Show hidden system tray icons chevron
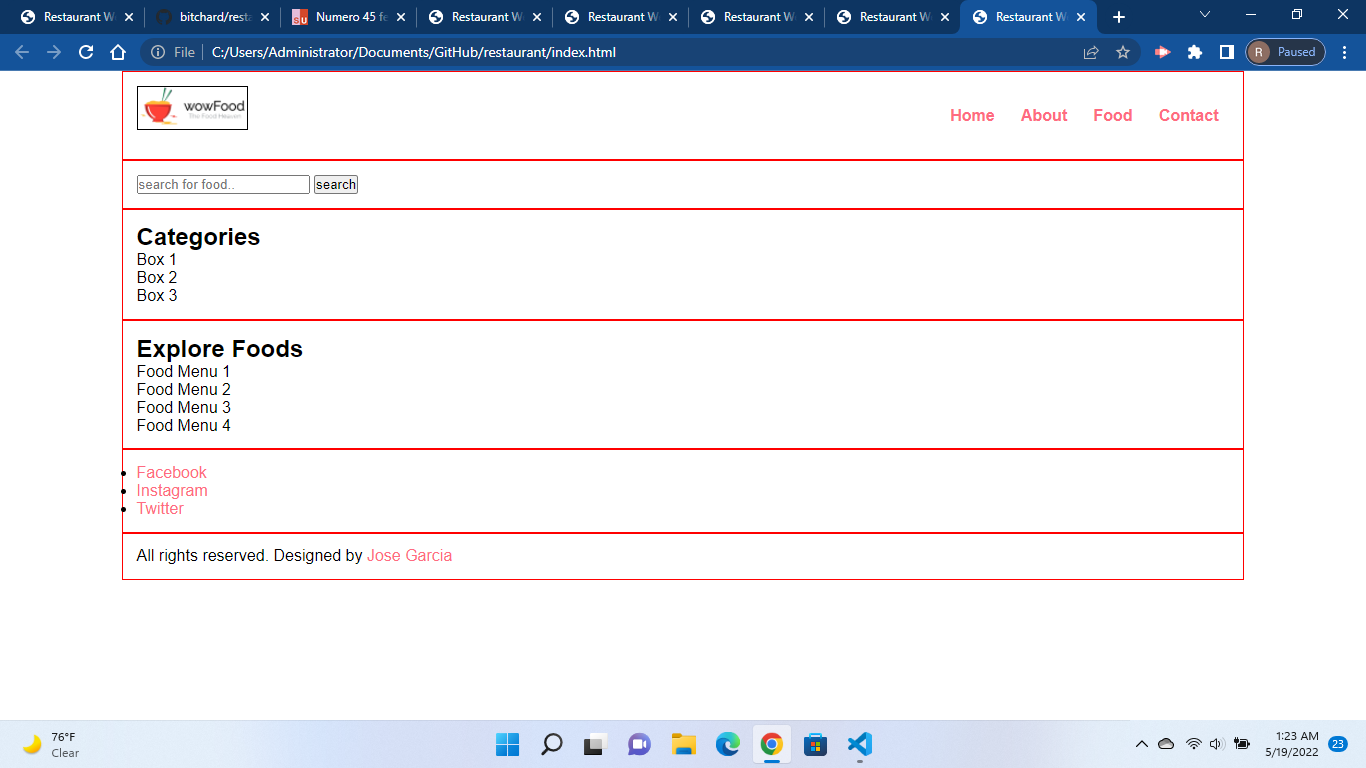The image size is (1366, 768). (1141, 744)
